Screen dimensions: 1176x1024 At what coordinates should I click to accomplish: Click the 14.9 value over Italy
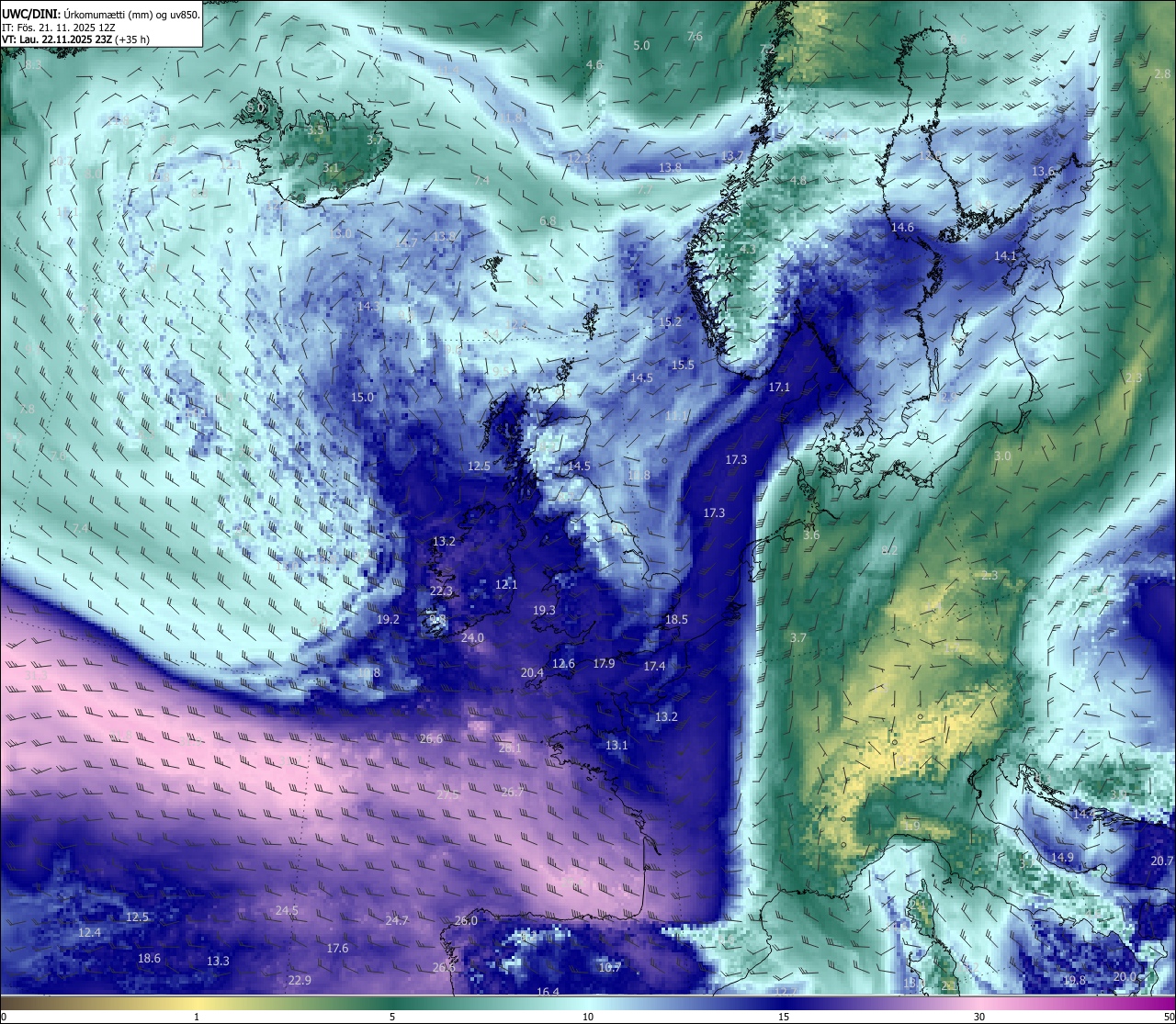point(1062,857)
